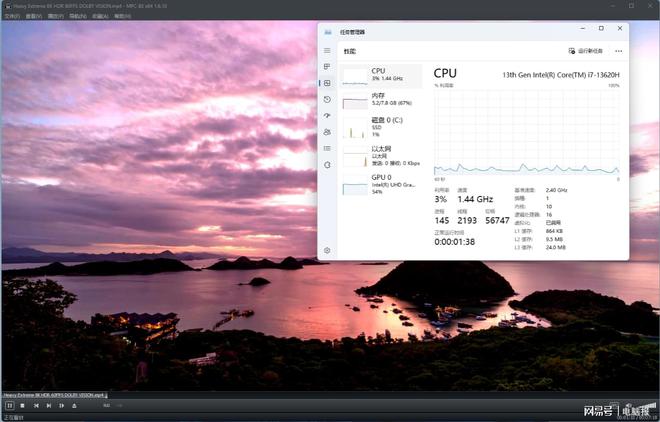
Task: Open Task Manager three-dot more options
Action: click(618, 51)
